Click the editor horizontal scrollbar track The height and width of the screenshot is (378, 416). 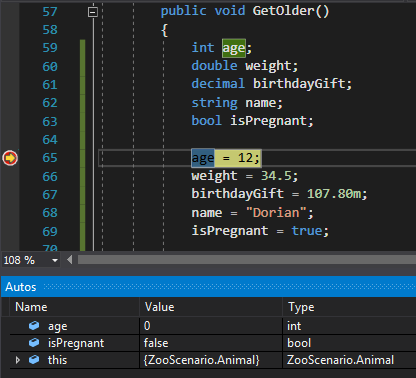tap(247, 260)
